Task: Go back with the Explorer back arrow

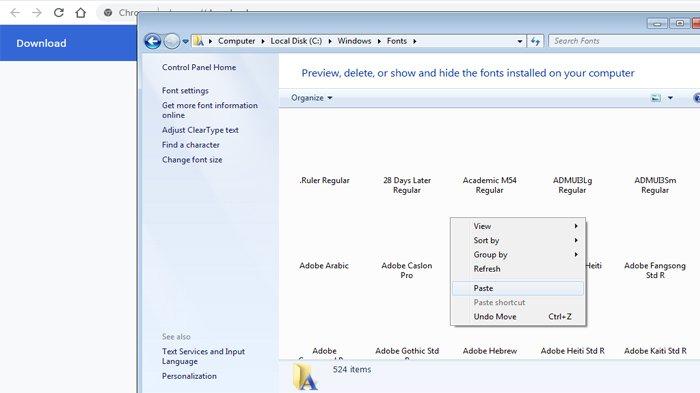Action: pyautogui.click(x=153, y=41)
